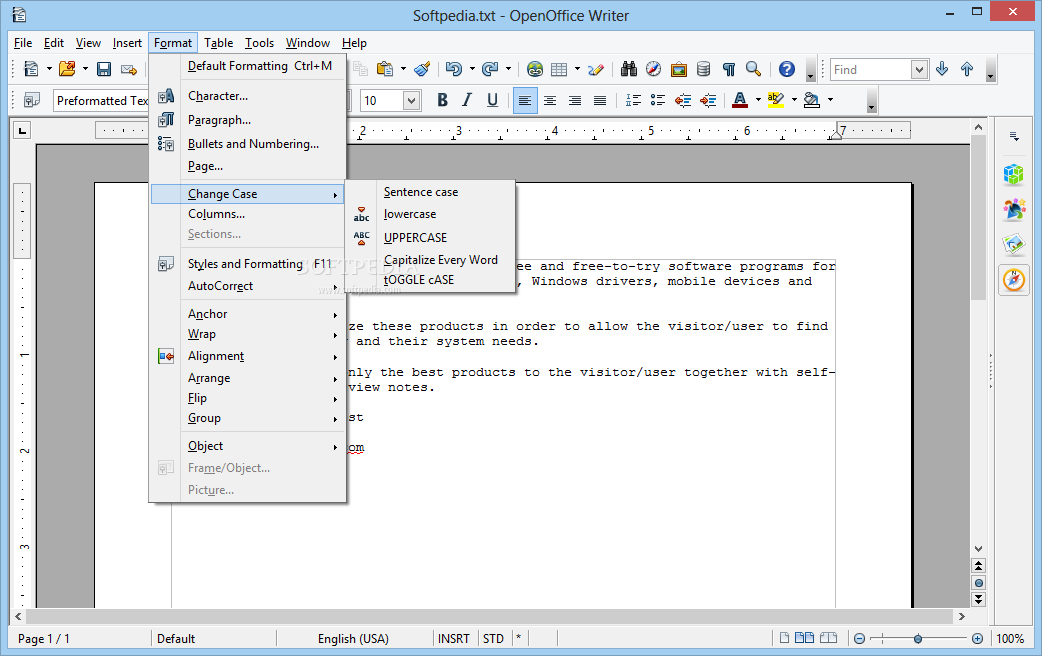This screenshot has width=1042, height=656.
Task: Open Gallery icon in the toolbar
Action: (x=678, y=69)
